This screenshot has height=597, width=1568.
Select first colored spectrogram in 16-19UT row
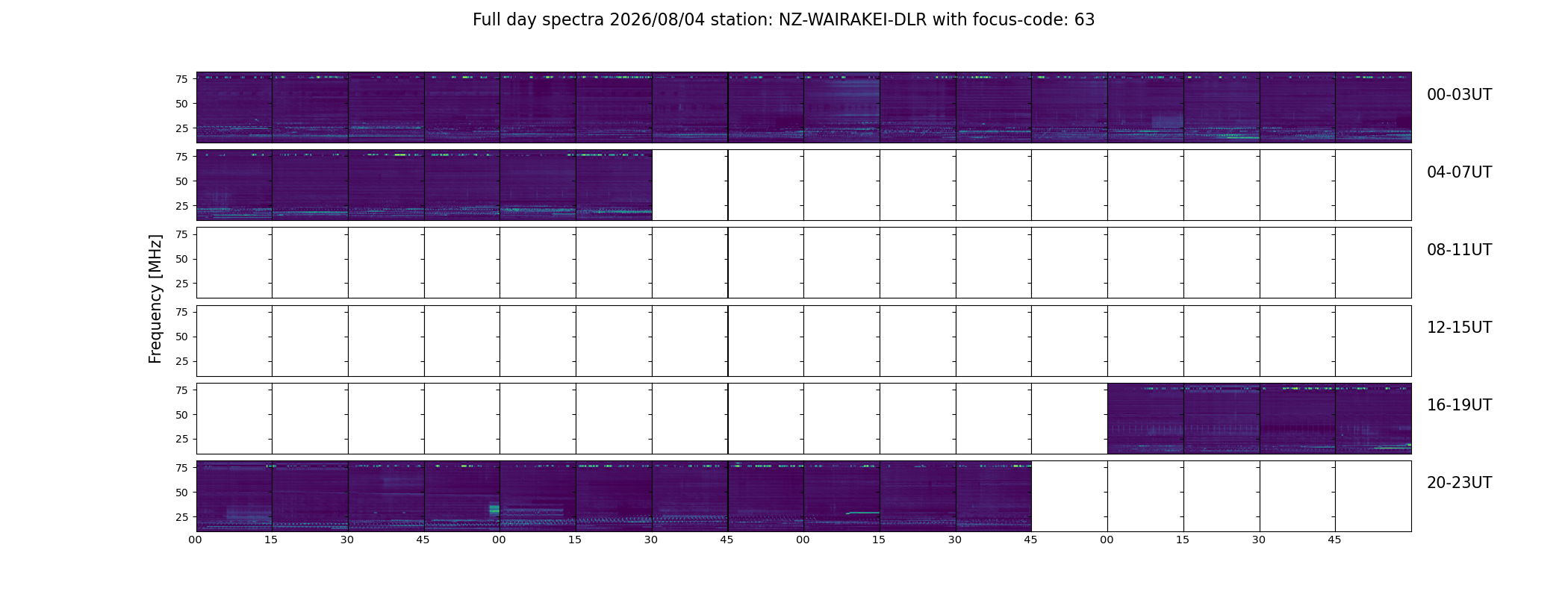1145,419
